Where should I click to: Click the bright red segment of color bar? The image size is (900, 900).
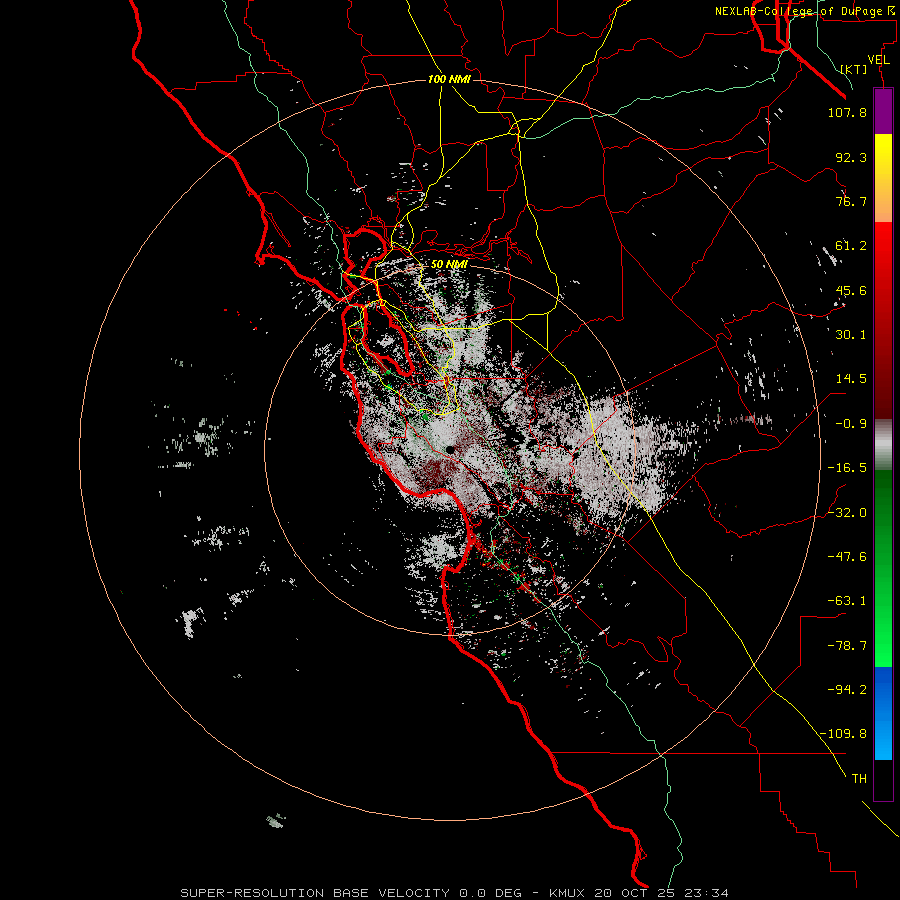pyautogui.click(x=883, y=253)
